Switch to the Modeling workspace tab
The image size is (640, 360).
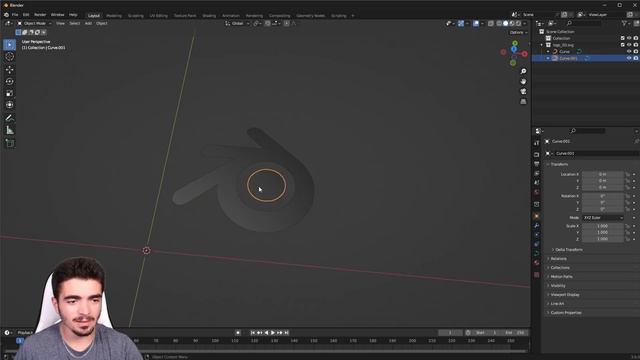coord(114,16)
